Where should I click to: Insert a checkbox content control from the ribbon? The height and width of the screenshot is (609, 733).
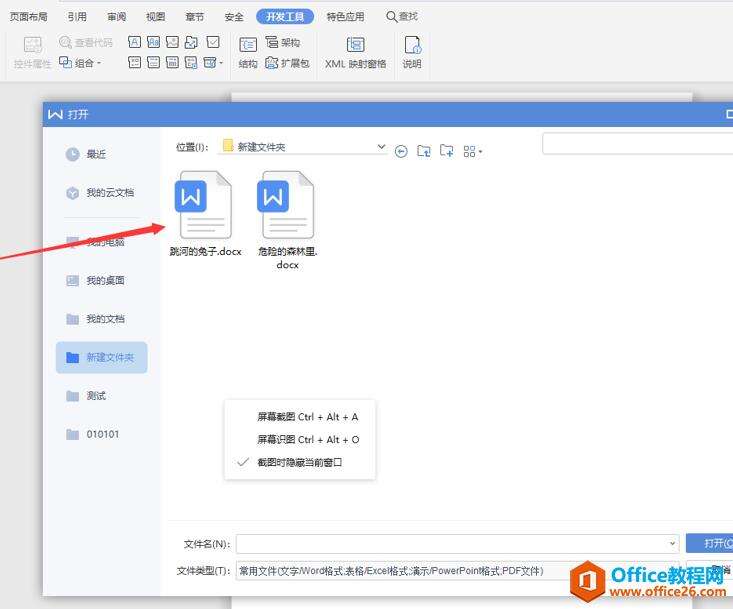(213, 43)
